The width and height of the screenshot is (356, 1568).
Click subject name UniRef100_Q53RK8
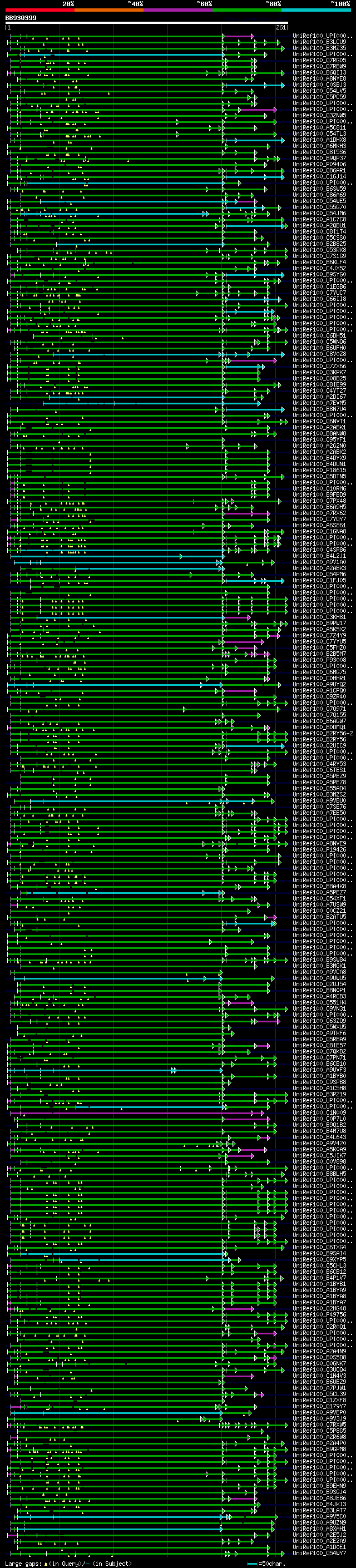[319, 250]
